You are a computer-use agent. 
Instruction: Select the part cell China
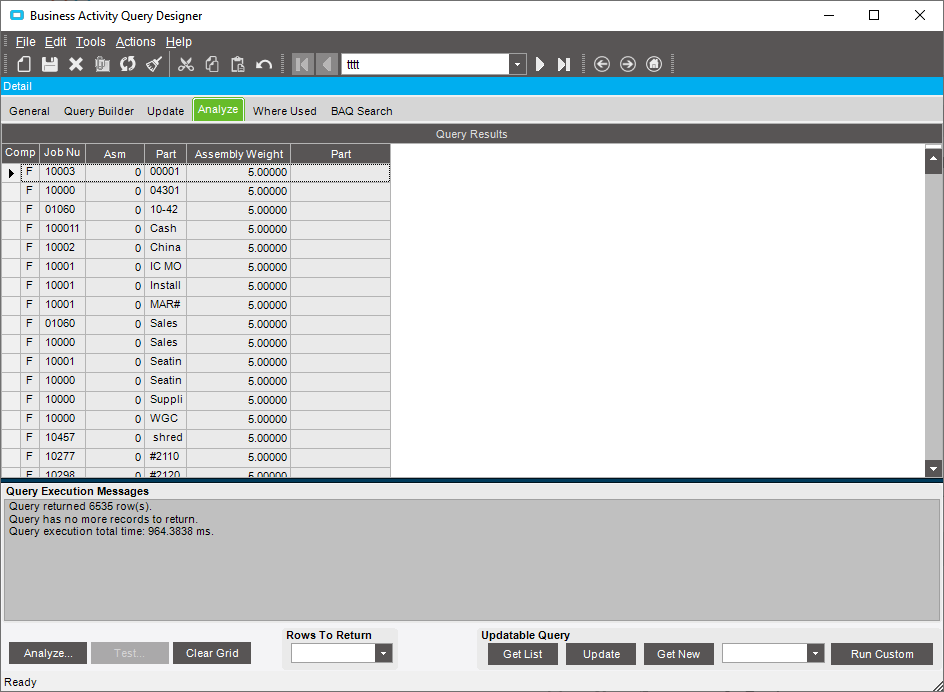[166, 248]
